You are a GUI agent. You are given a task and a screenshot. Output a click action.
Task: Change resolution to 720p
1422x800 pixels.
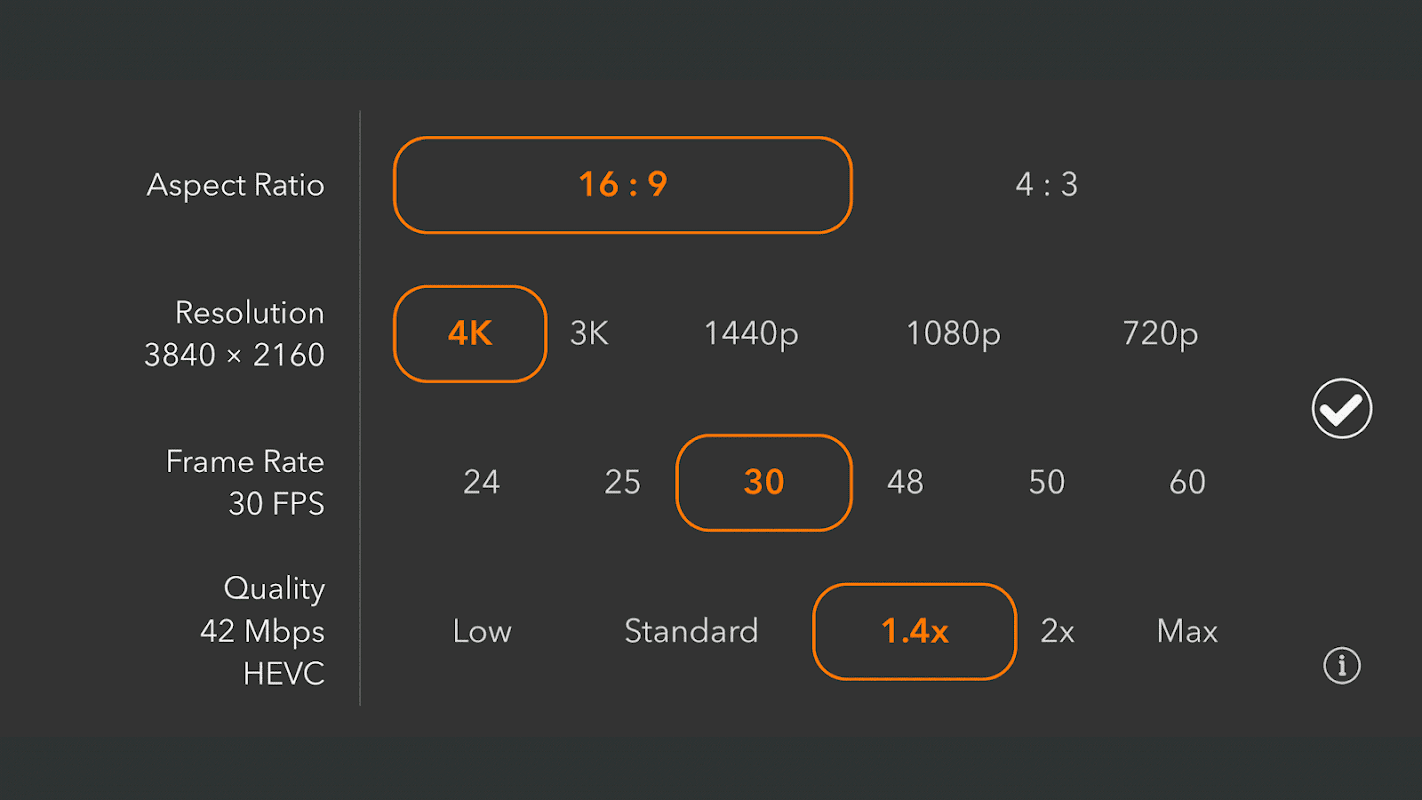(x=1160, y=334)
